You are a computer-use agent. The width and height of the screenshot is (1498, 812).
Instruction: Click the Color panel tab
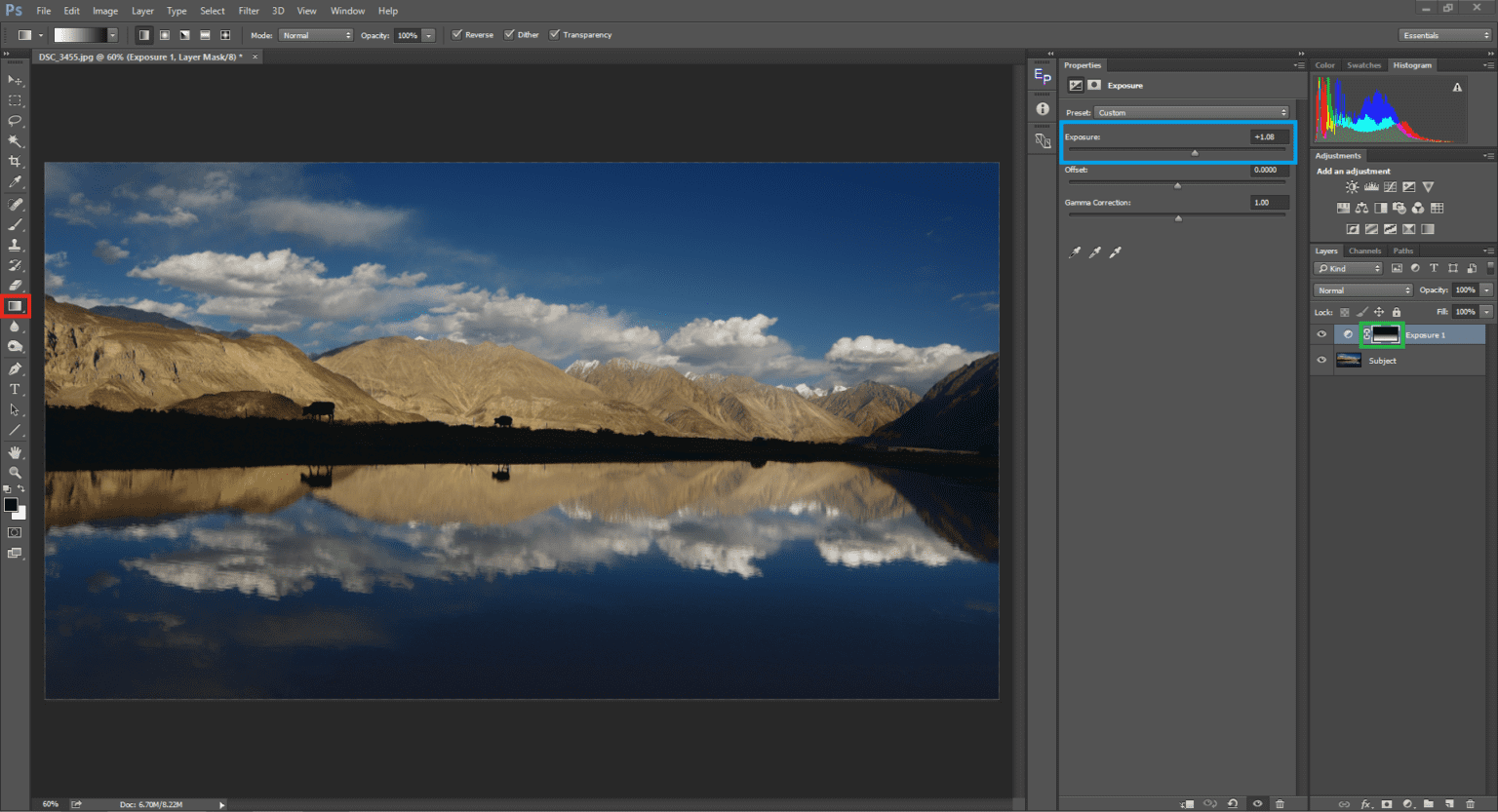[x=1324, y=65]
